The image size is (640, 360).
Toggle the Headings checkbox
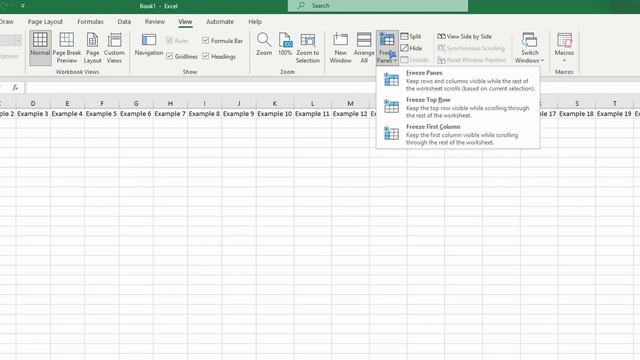pyautogui.click(x=205, y=56)
